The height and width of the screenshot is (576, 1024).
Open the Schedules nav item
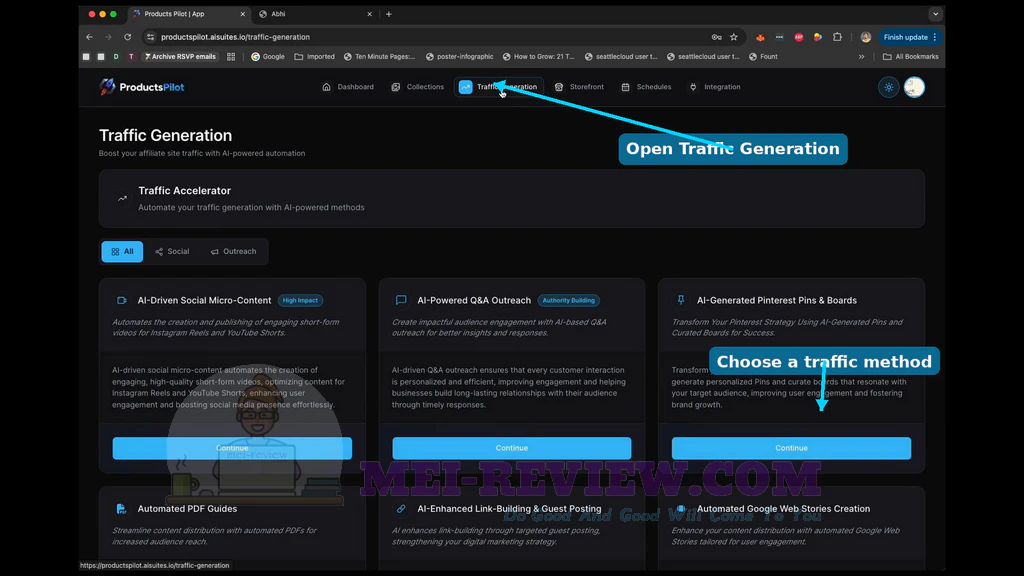pyautogui.click(x=646, y=87)
